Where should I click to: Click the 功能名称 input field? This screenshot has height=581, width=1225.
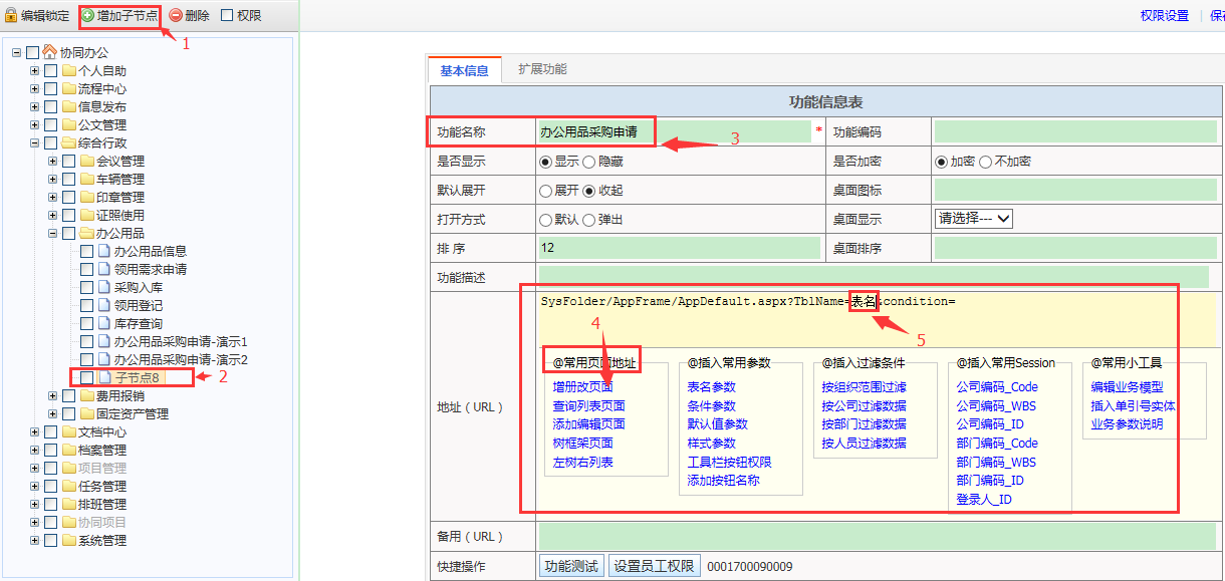click(x=674, y=131)
